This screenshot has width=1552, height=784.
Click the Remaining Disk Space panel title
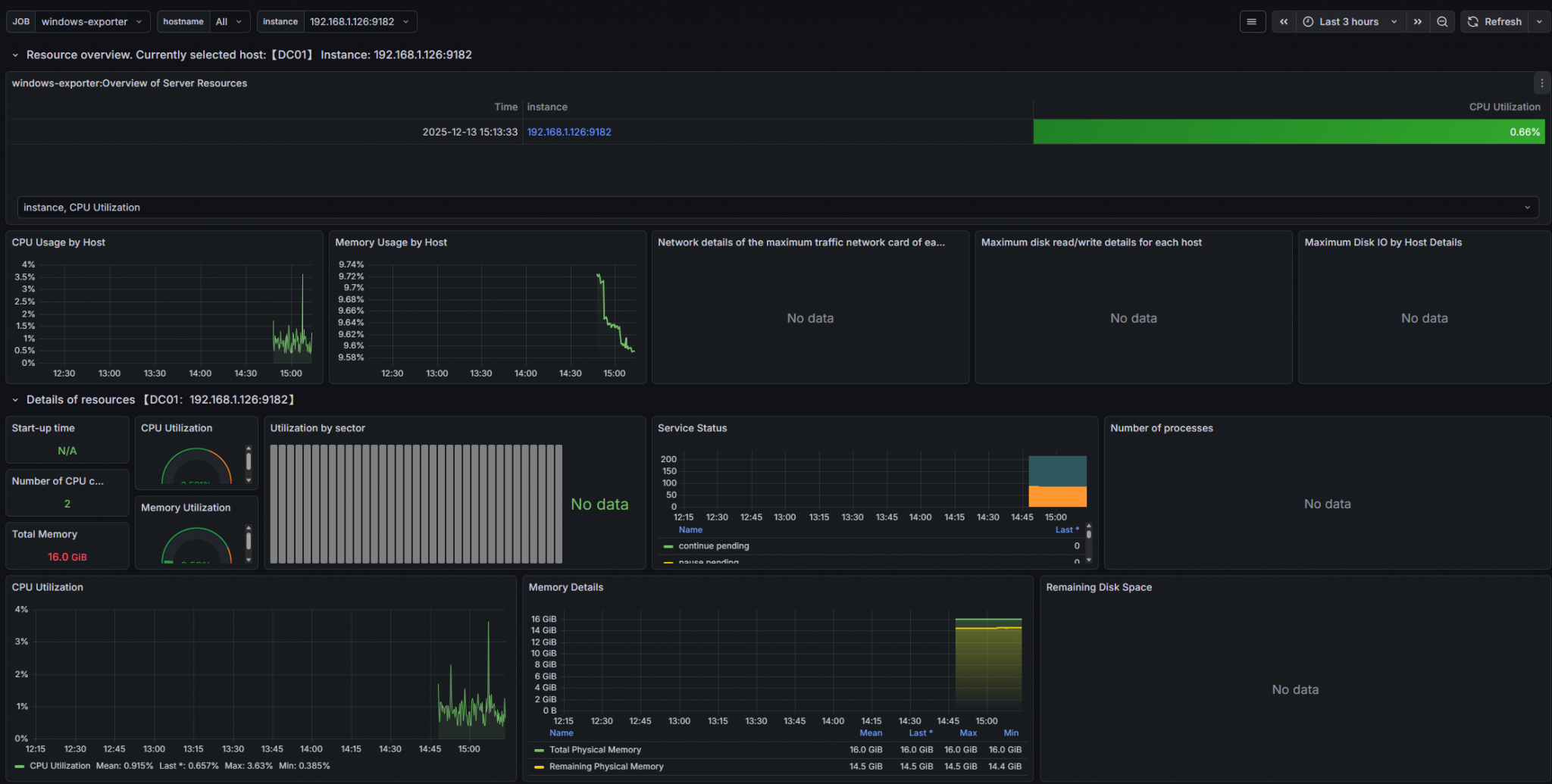click(x=1099, y=587)
